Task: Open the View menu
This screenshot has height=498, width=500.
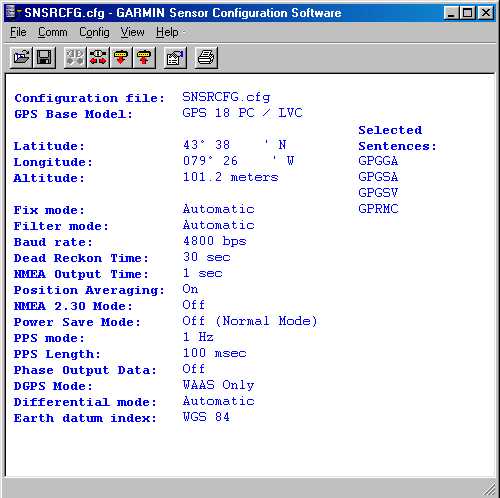Action: [x=132, y=32]
